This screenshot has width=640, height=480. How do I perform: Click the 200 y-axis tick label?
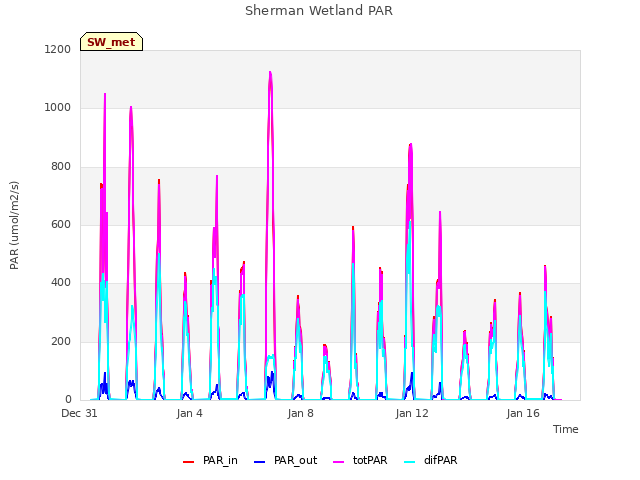point(61,341)
